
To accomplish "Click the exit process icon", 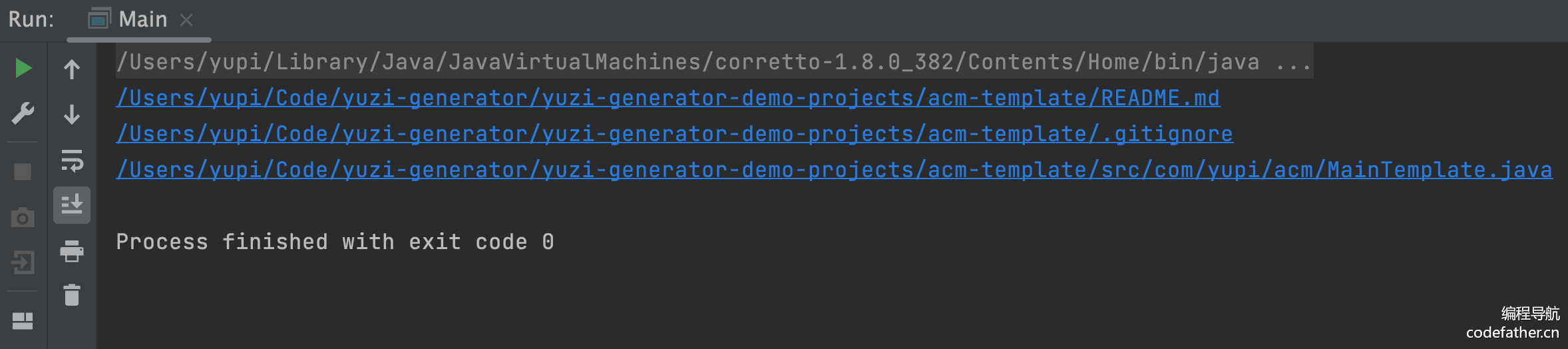I will (x=23, y=262).
